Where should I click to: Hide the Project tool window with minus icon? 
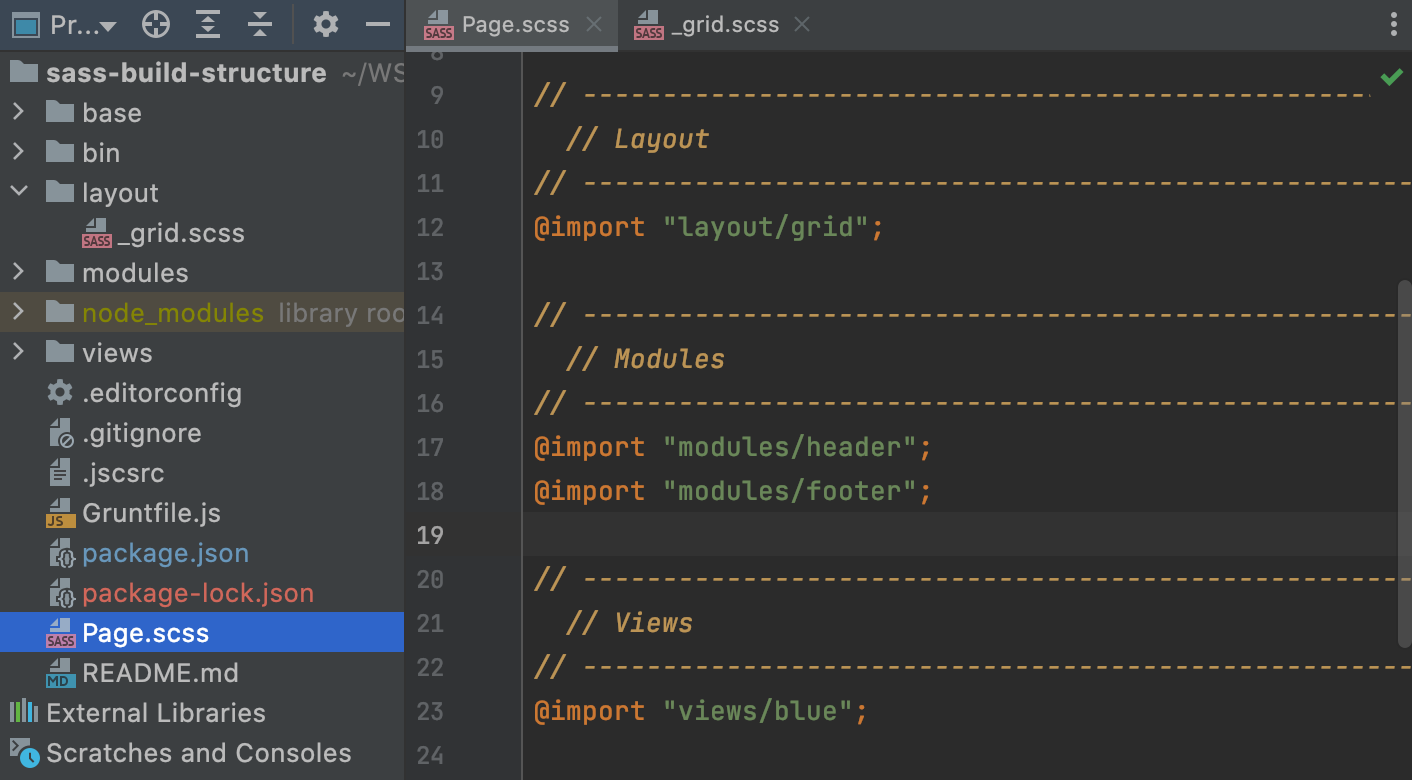tap(377, 24)
